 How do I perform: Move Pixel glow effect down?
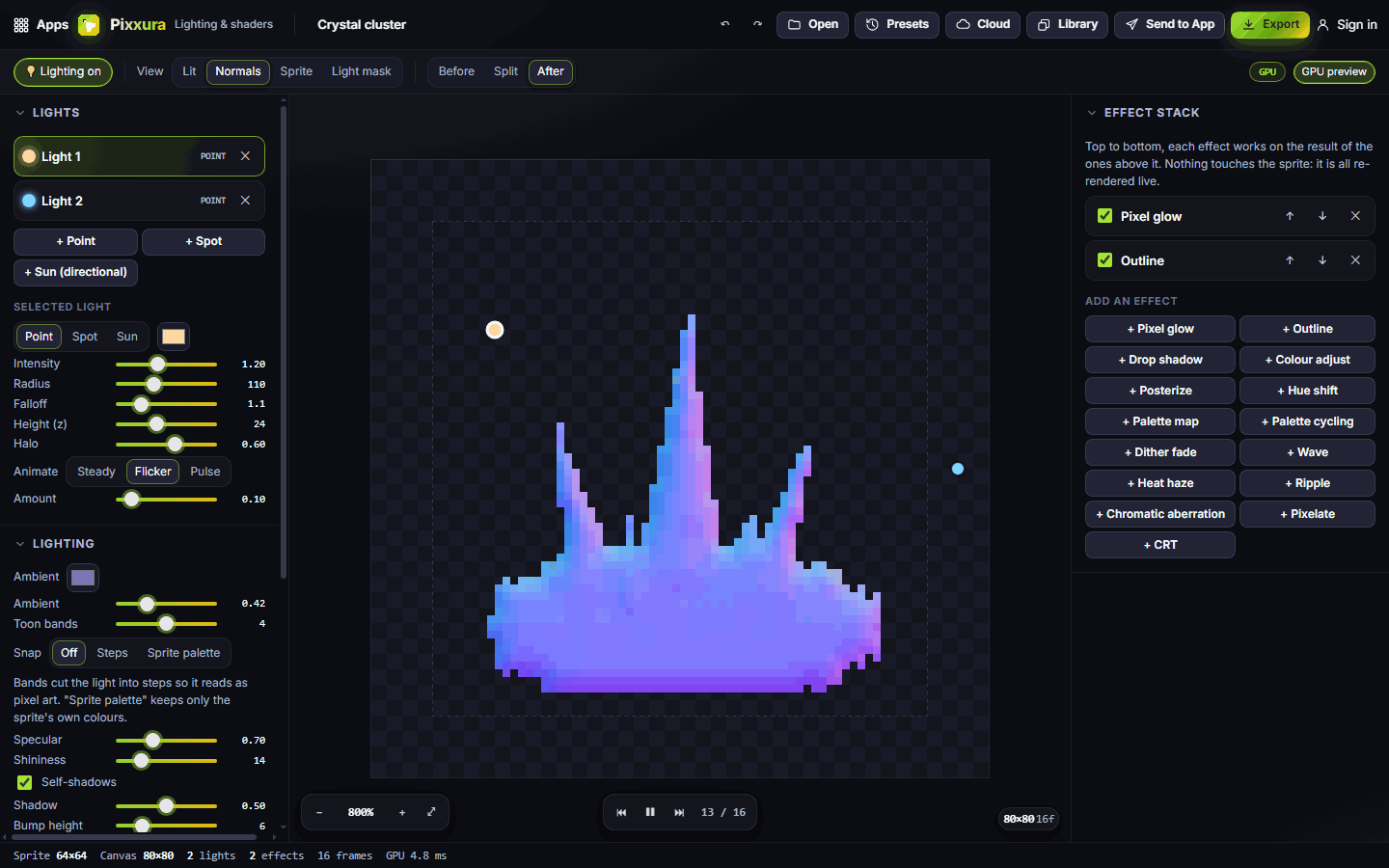1322,216
